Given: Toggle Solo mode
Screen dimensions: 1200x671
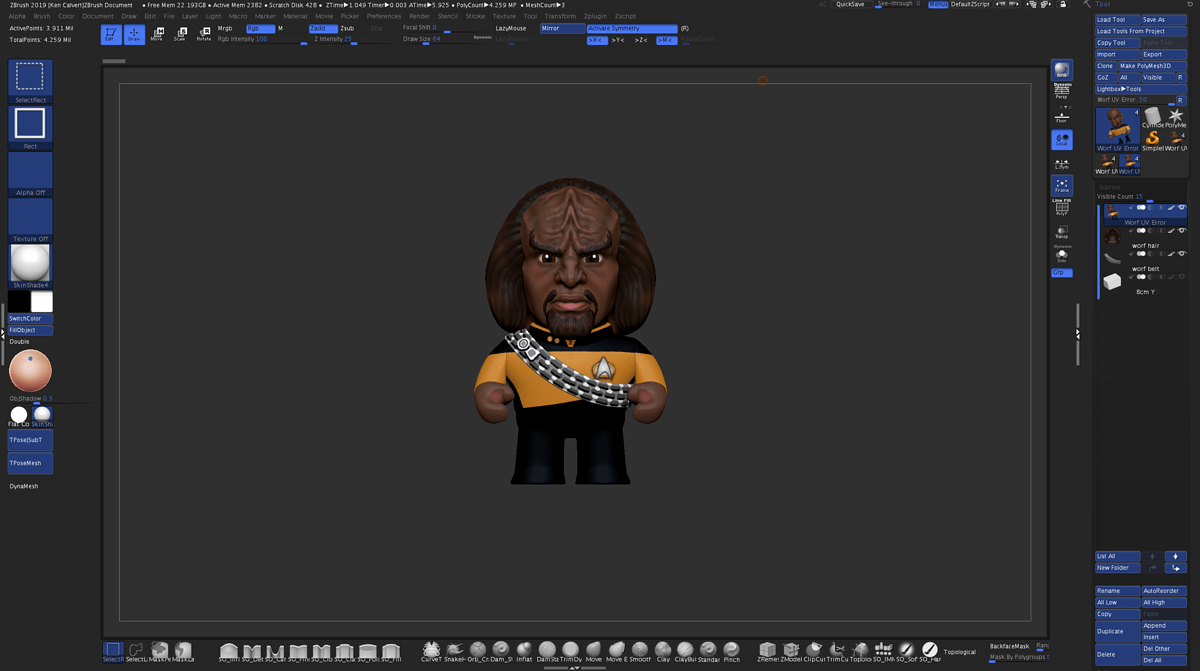Looking at the screenshot, I should point(1062,254).
